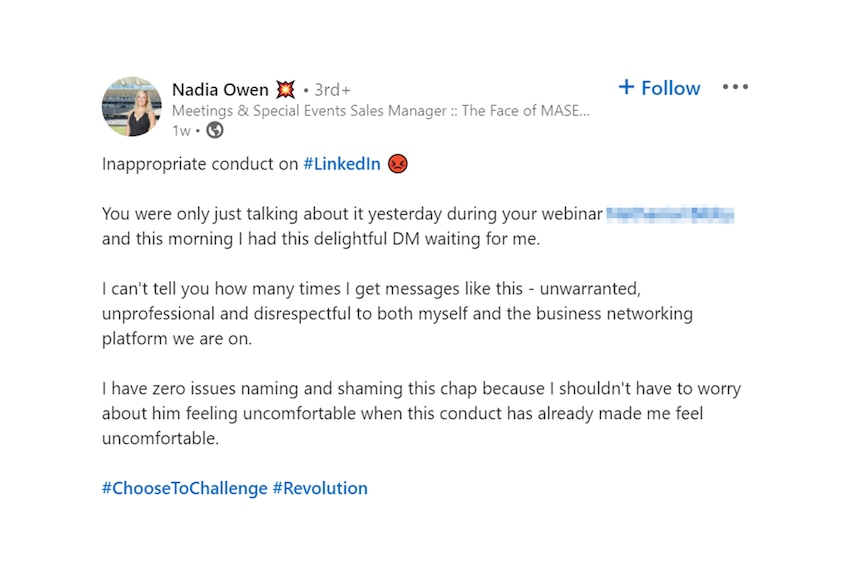Click the Nadia Owen name link
Screen dimensions: 862x575
pos(220,90)
